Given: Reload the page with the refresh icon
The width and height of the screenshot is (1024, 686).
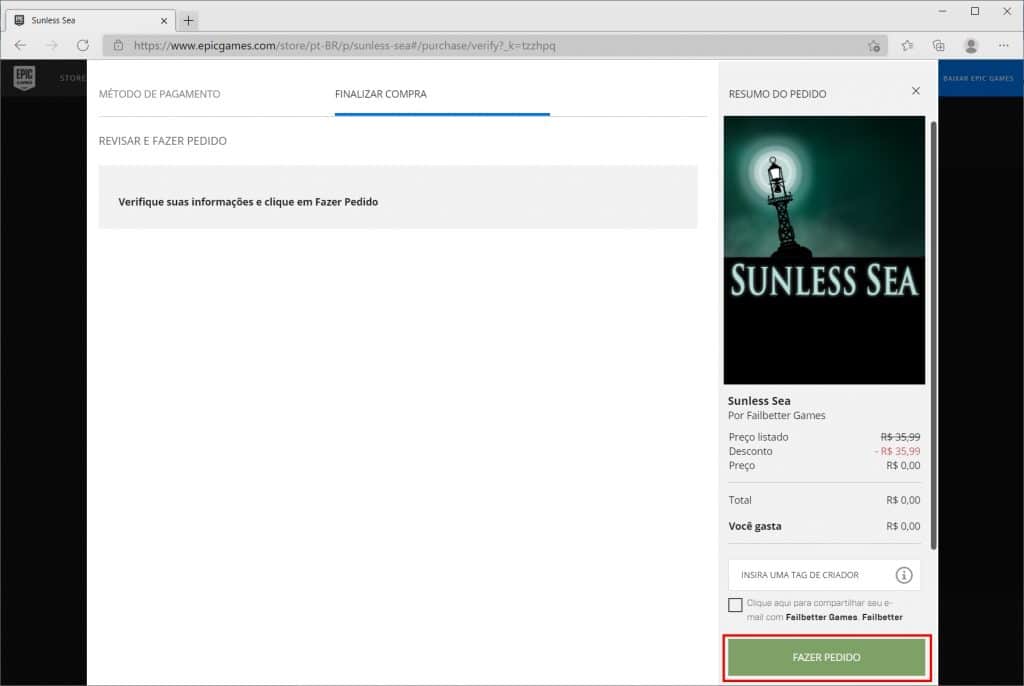Looking at the screenshot, I should [x=82, y=46].
